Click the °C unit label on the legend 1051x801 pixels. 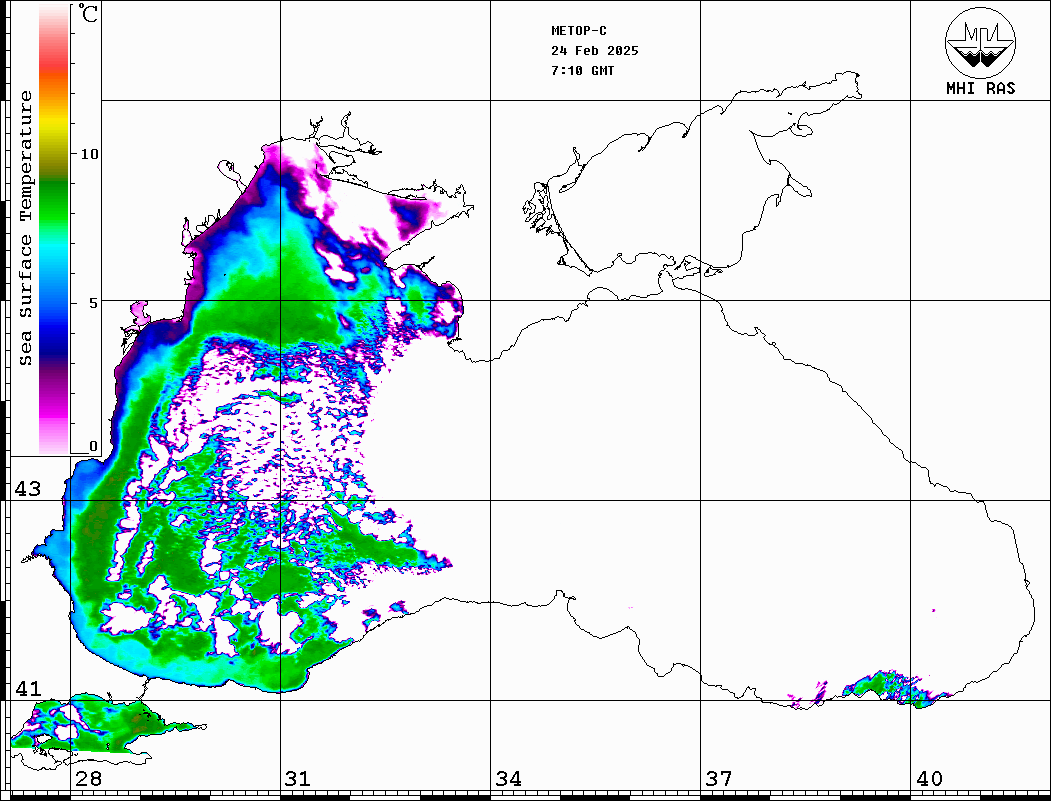pyautogui.click(x=88, y=13)
